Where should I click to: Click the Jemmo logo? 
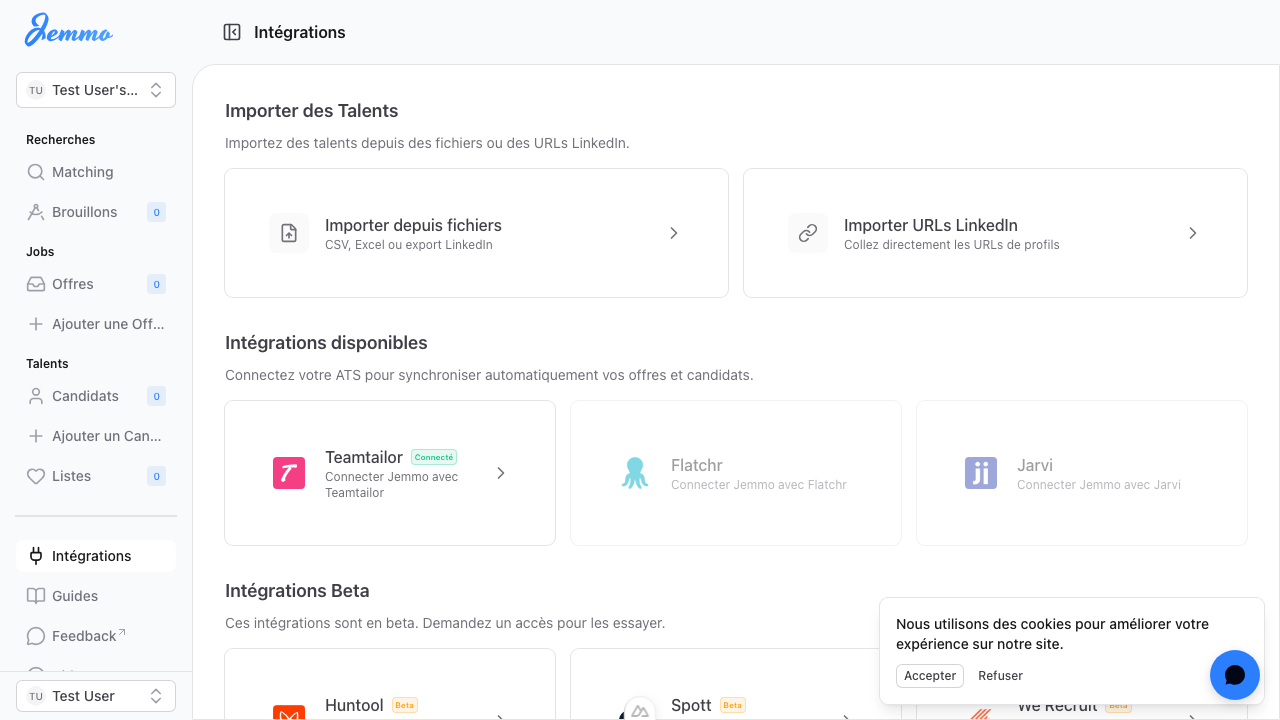tap(67, 31)
